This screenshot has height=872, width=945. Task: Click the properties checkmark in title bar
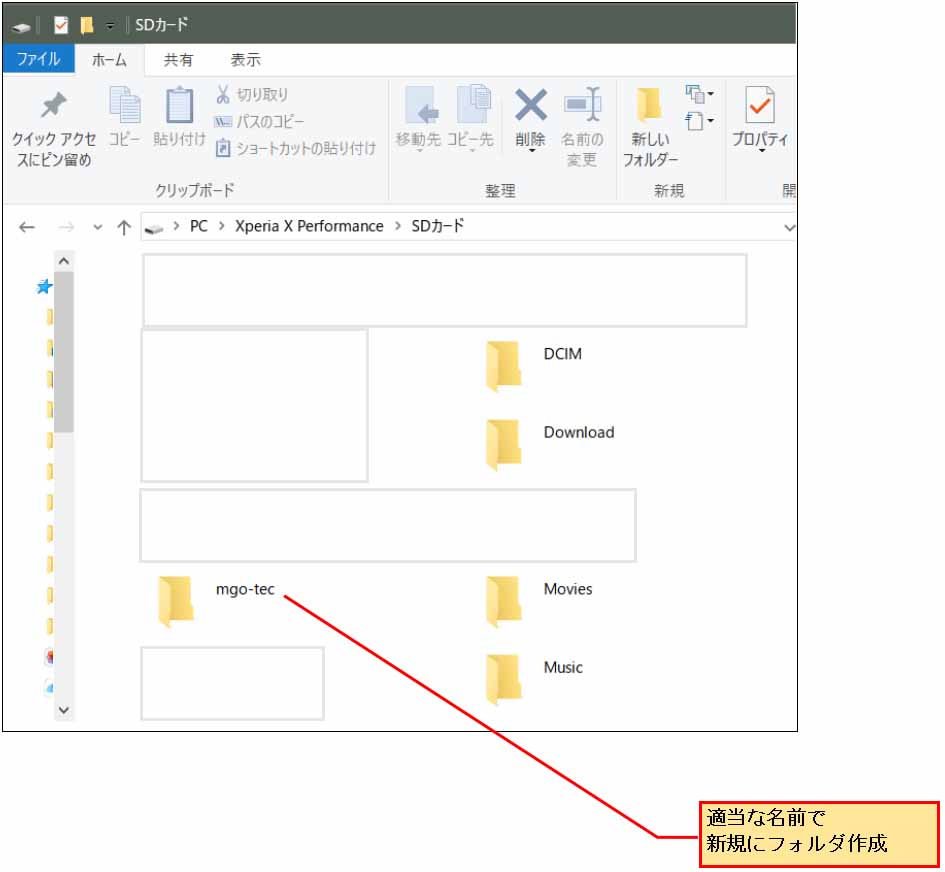61,25
